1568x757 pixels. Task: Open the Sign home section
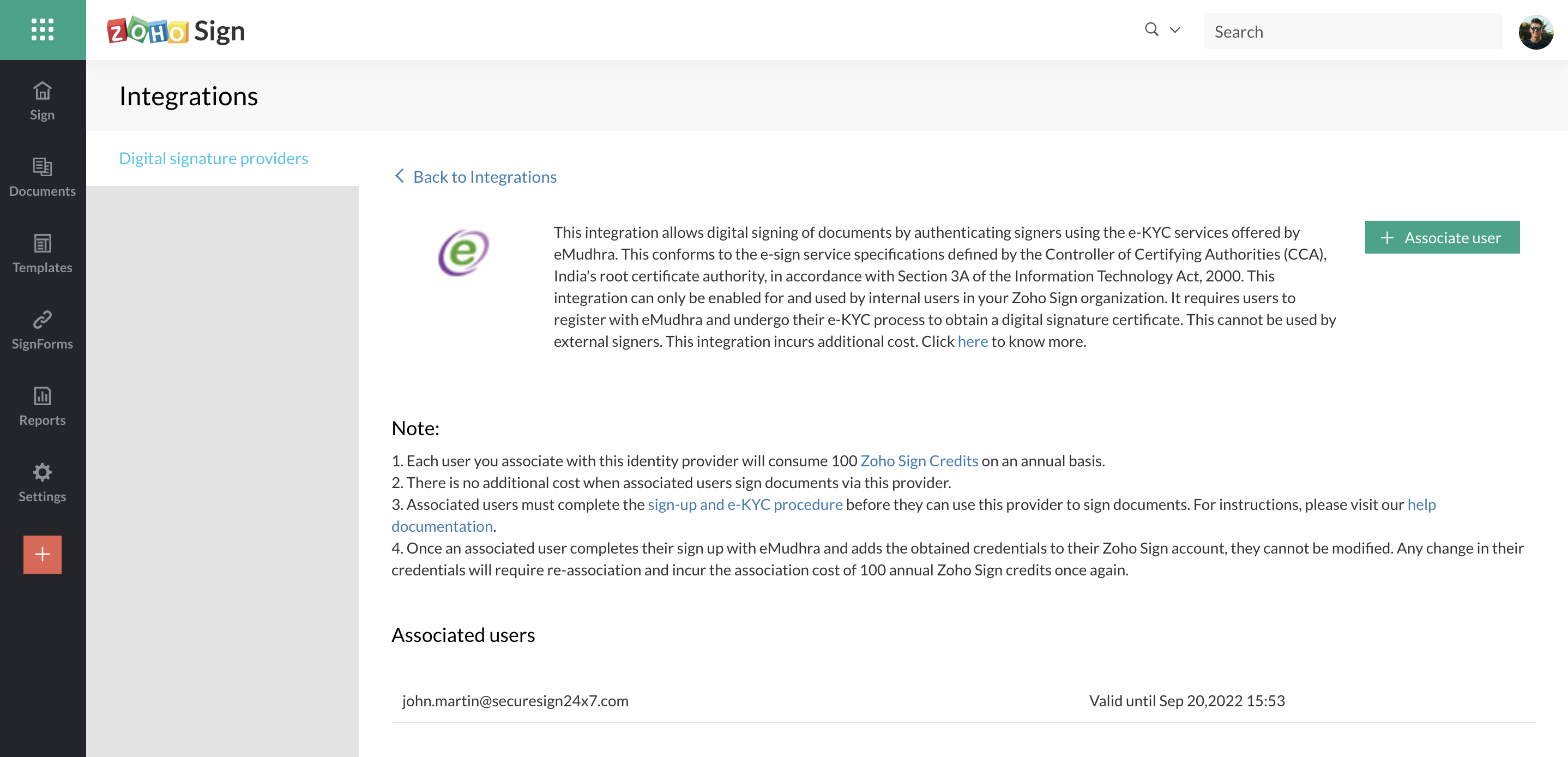(43, 101)
